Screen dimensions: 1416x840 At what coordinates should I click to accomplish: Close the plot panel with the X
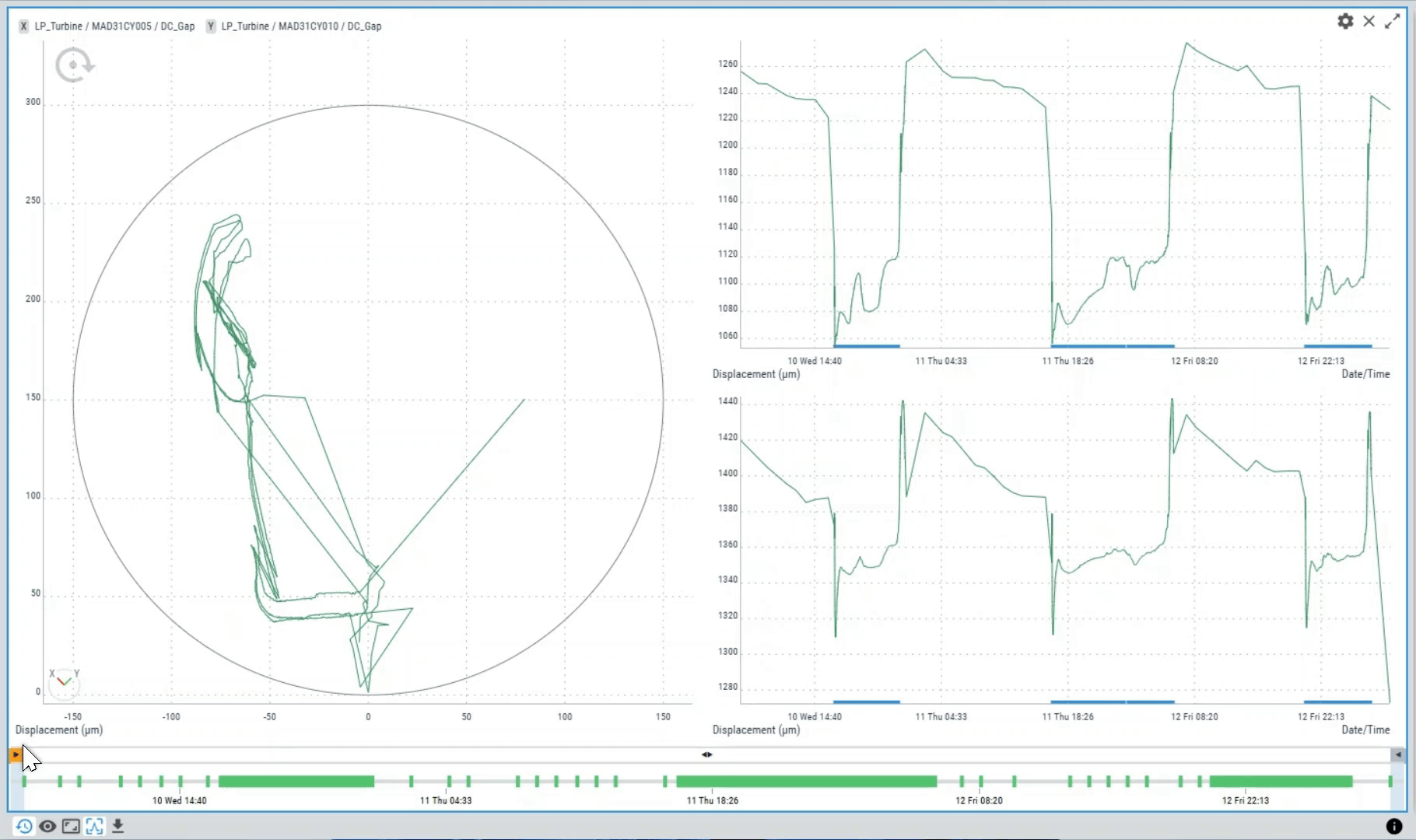[1369, 22]
